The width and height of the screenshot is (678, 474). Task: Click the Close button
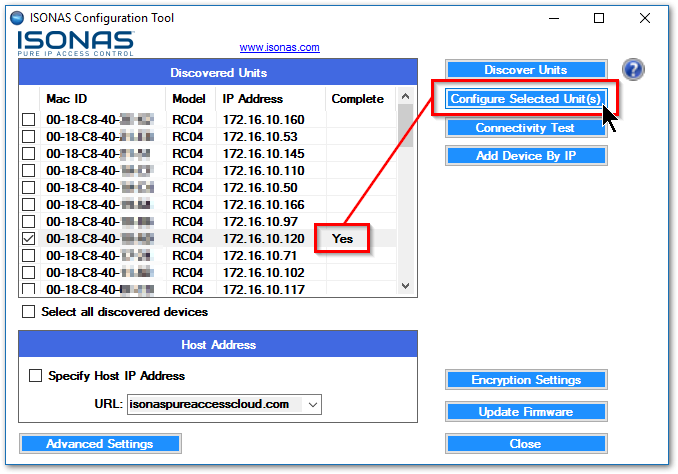[x=526, y=444]
